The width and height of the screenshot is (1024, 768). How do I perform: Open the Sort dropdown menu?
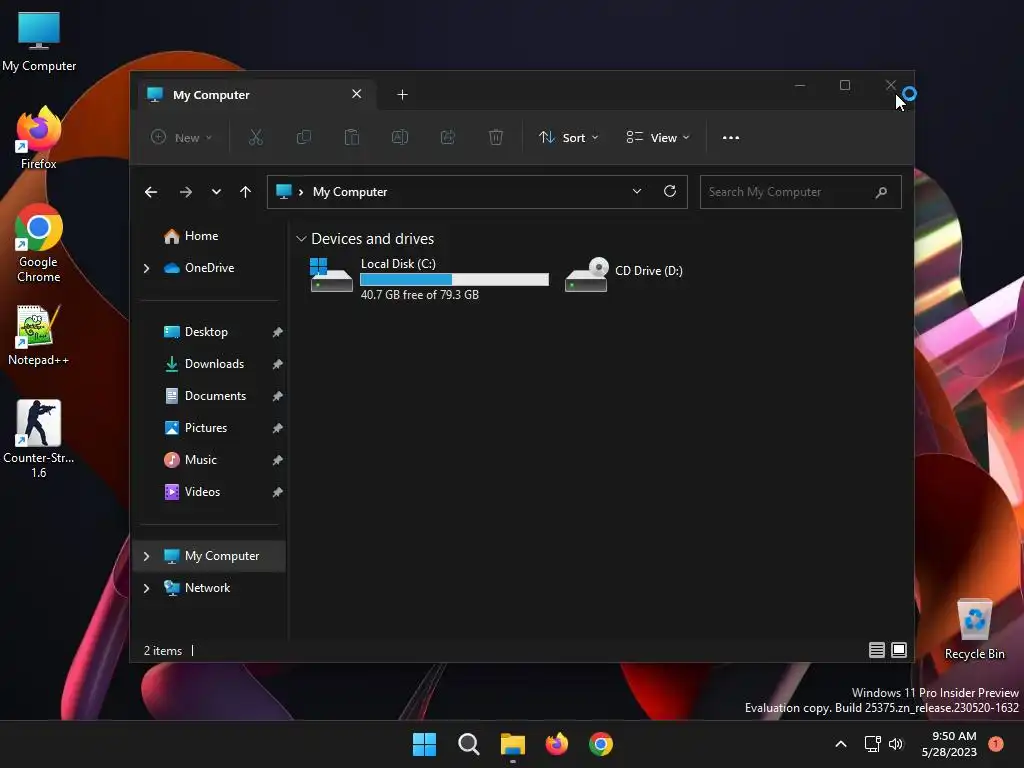[568, 137]
